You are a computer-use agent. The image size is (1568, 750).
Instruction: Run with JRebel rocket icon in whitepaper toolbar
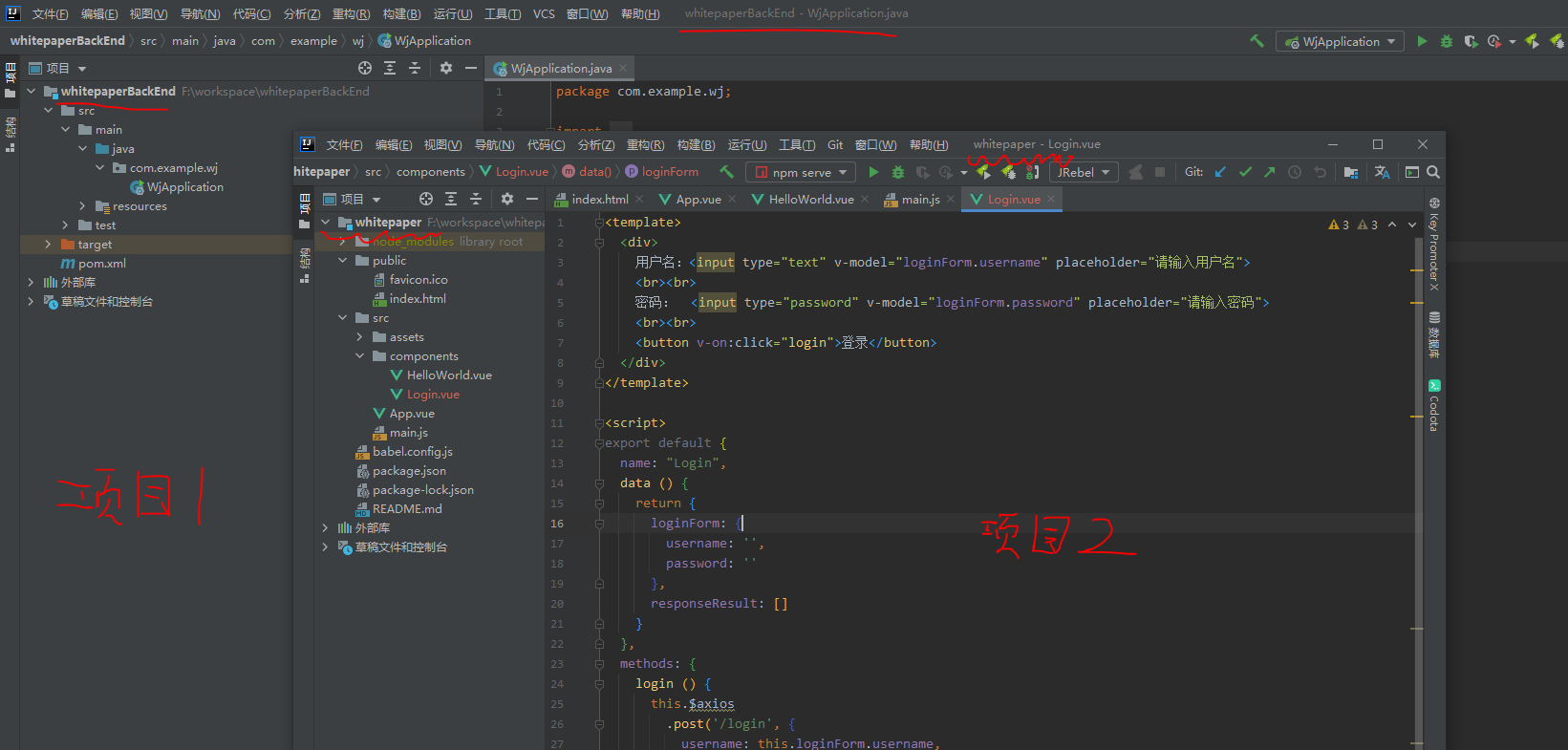point(983,172)
